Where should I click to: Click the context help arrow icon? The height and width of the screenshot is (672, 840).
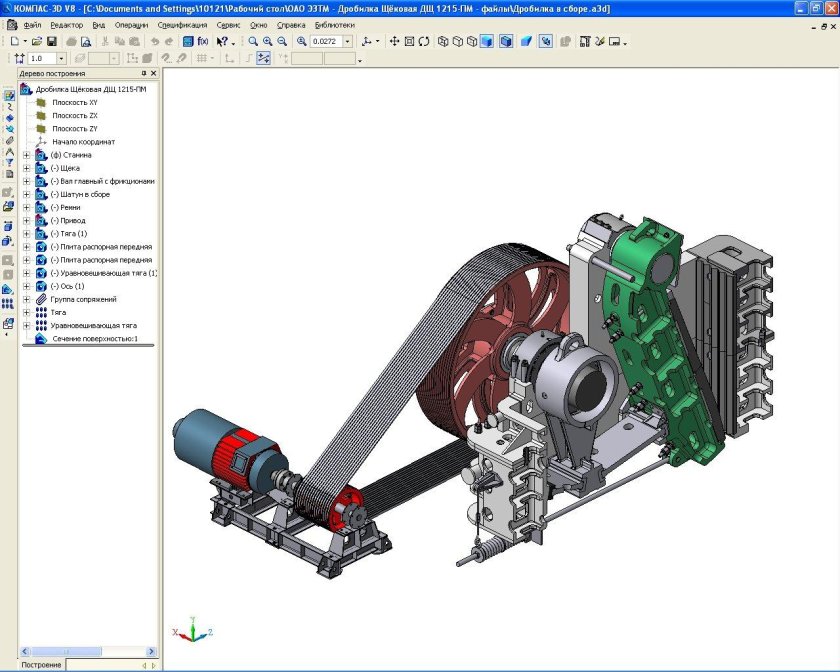point(222,42)
